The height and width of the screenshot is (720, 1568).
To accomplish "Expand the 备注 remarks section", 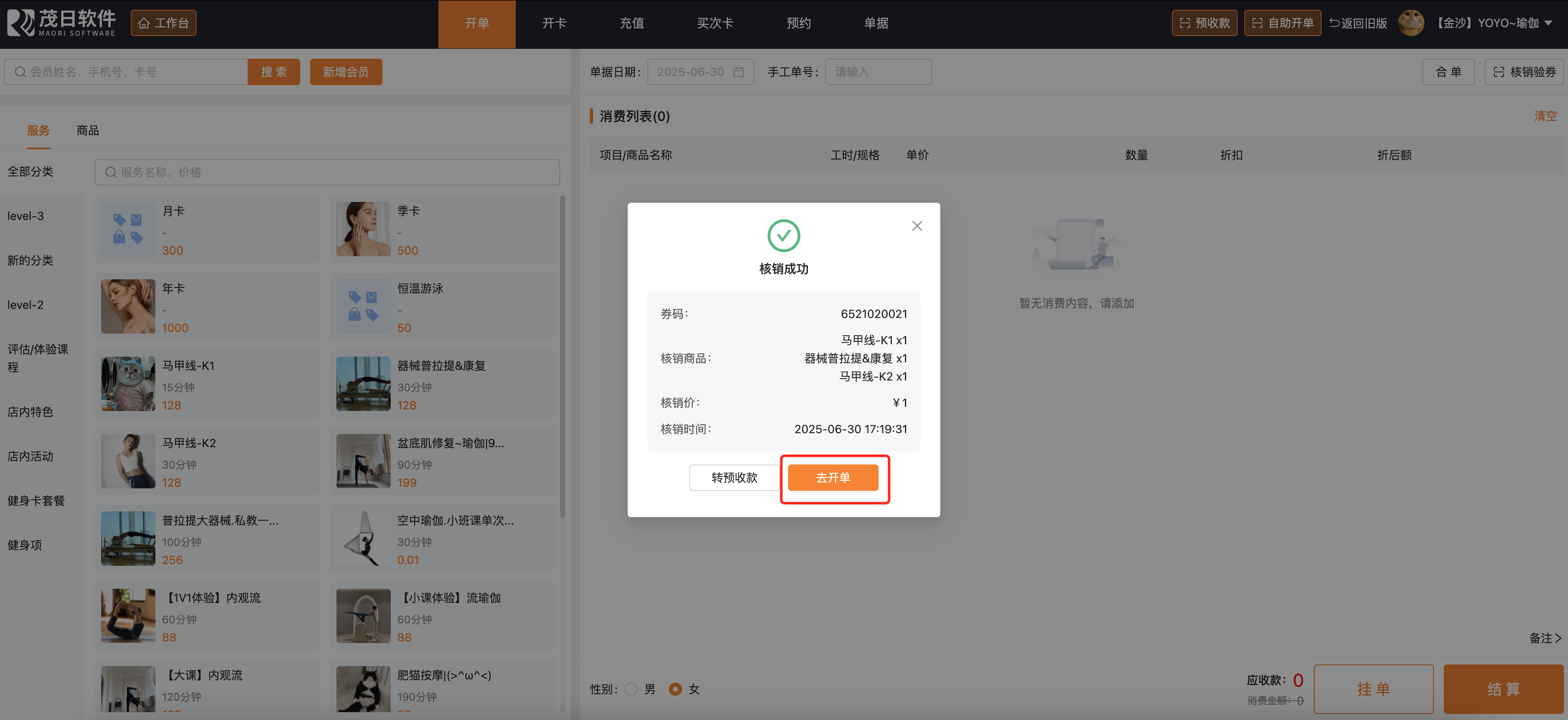I will [1545, 638].
